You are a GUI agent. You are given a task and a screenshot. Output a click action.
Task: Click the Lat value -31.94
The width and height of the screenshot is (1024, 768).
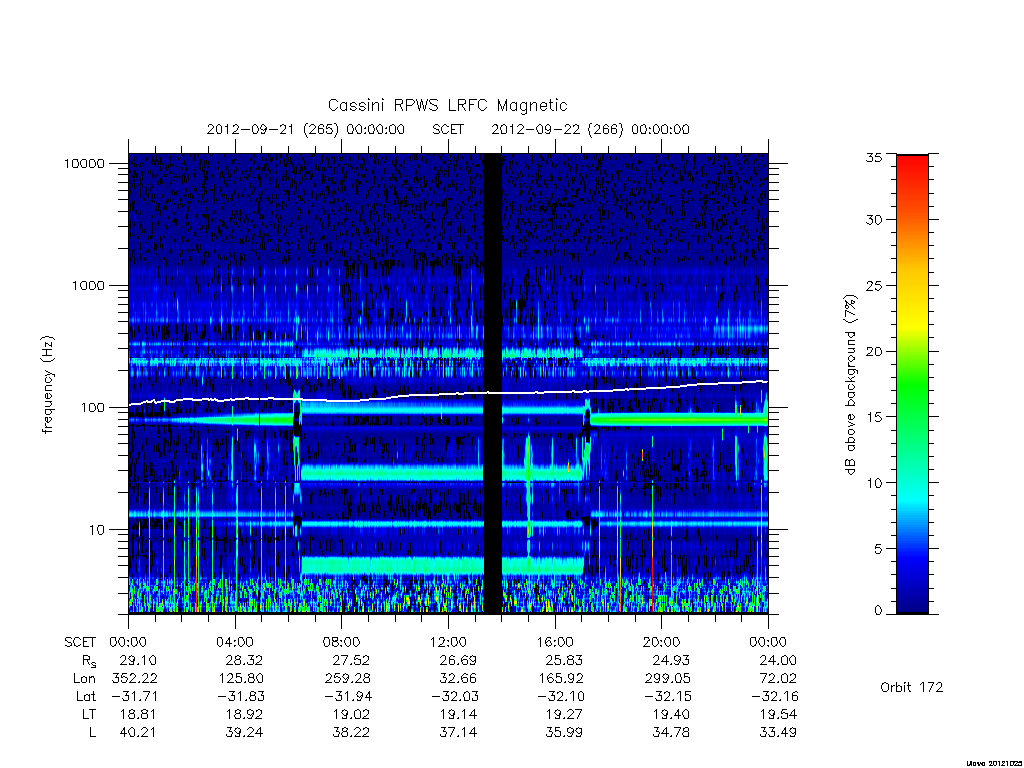pyautogui.click(x=347, y=696)
